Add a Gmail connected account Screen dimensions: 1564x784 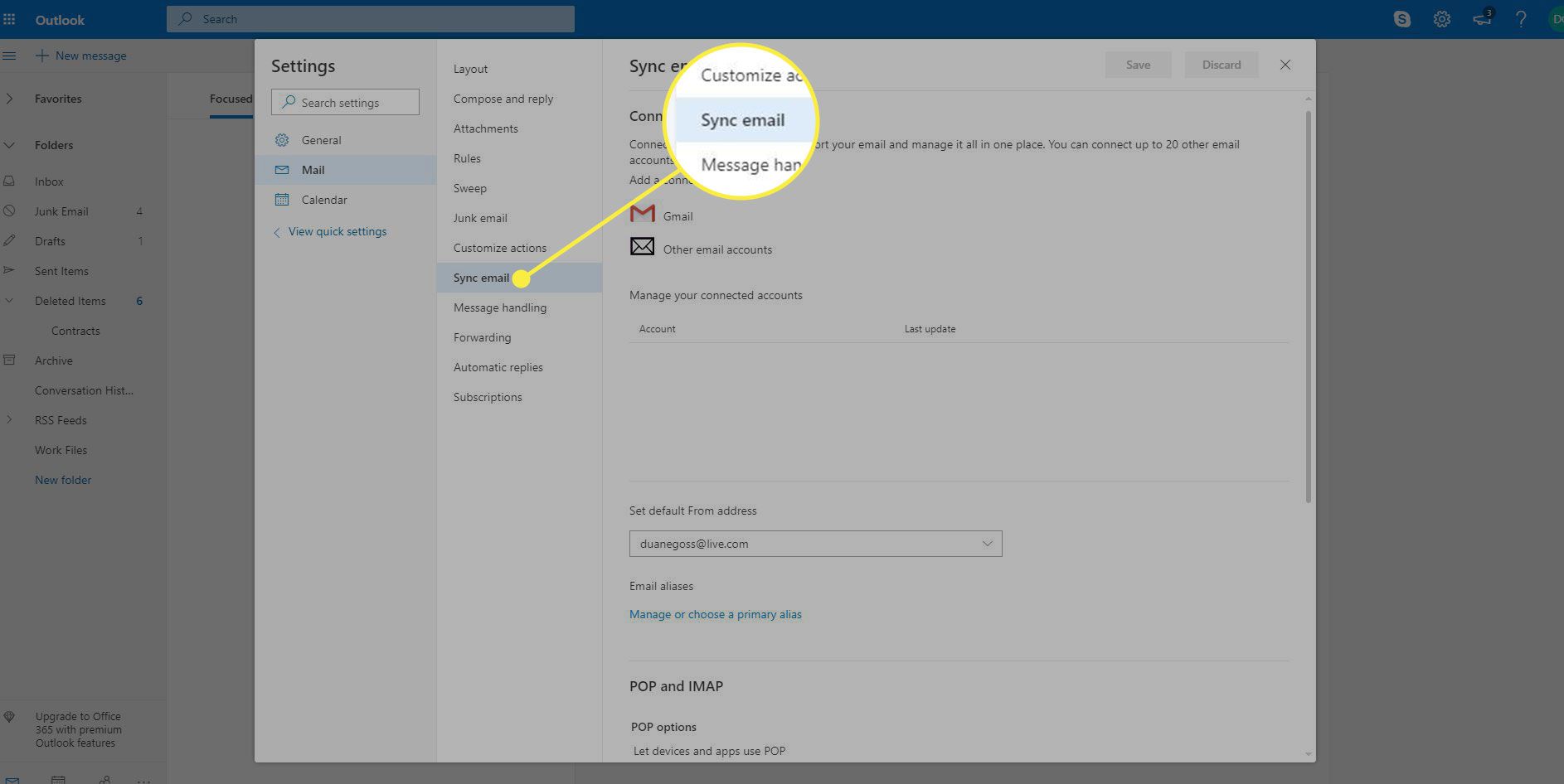(x=678, y=215)
